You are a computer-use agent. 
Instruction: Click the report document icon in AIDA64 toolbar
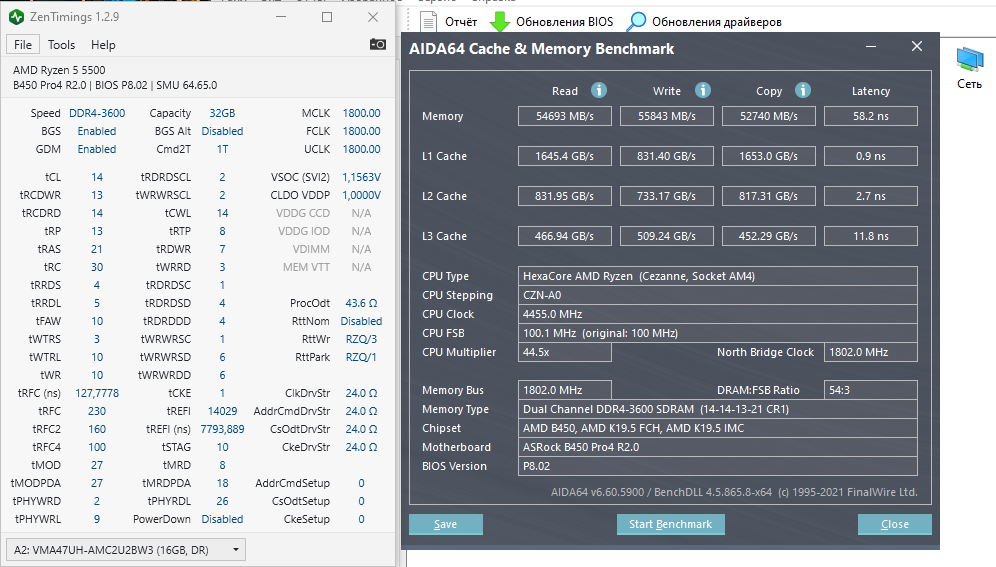pyautogui.click(x=429, y=22)
